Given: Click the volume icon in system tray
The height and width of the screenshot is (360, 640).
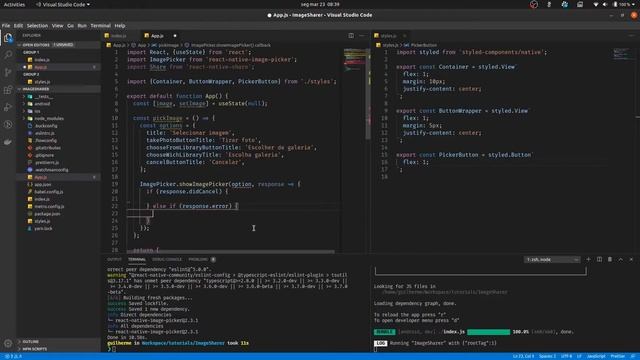Looking at the screenshot, I should (605, 4).
